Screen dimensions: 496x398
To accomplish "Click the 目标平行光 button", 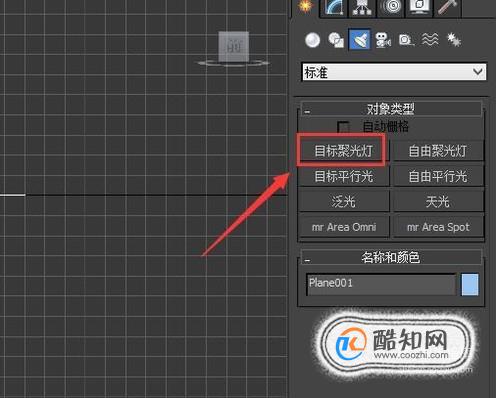I will tap(344, 176).
